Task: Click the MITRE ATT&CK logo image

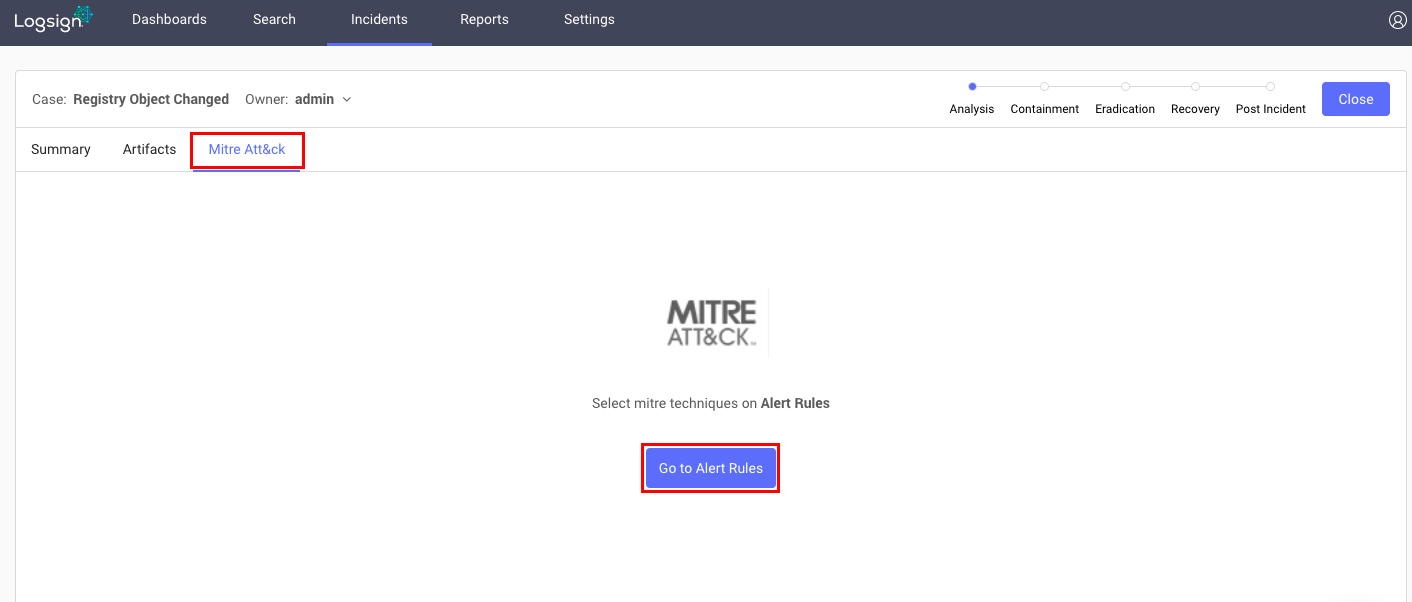Action: 712,323
